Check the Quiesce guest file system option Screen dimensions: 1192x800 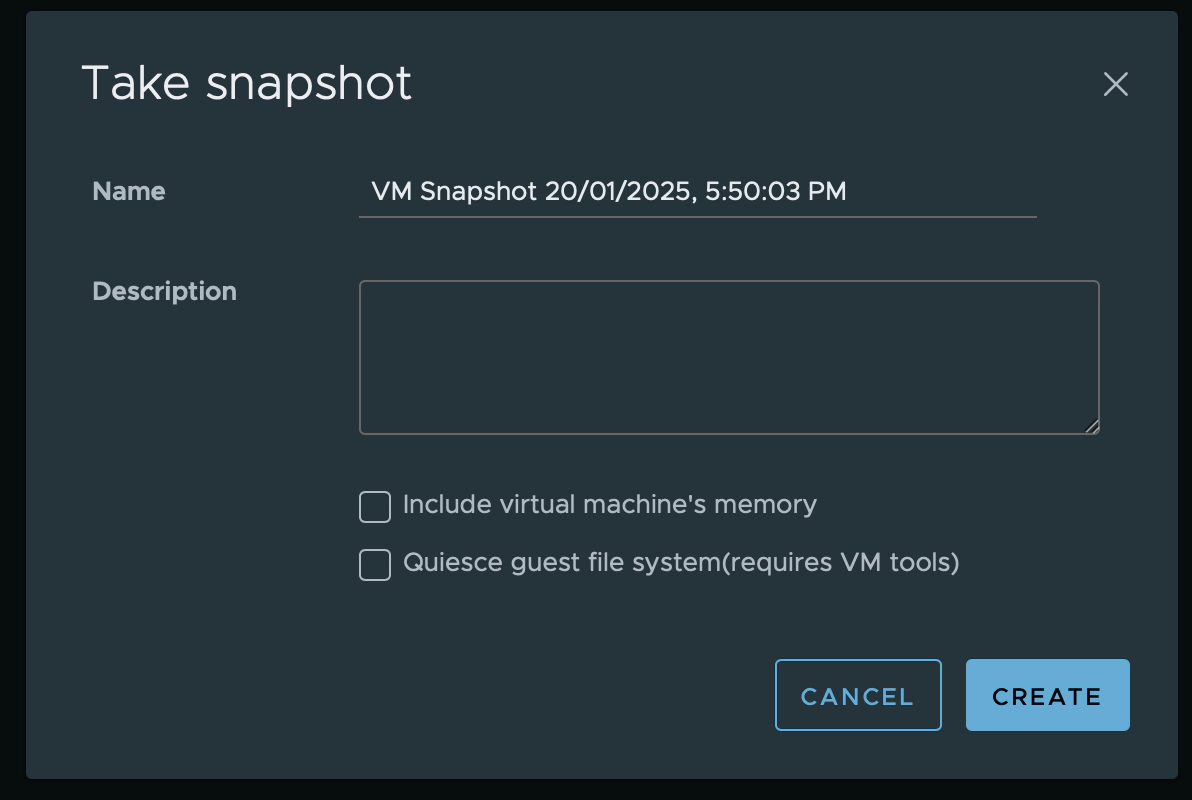374,565
